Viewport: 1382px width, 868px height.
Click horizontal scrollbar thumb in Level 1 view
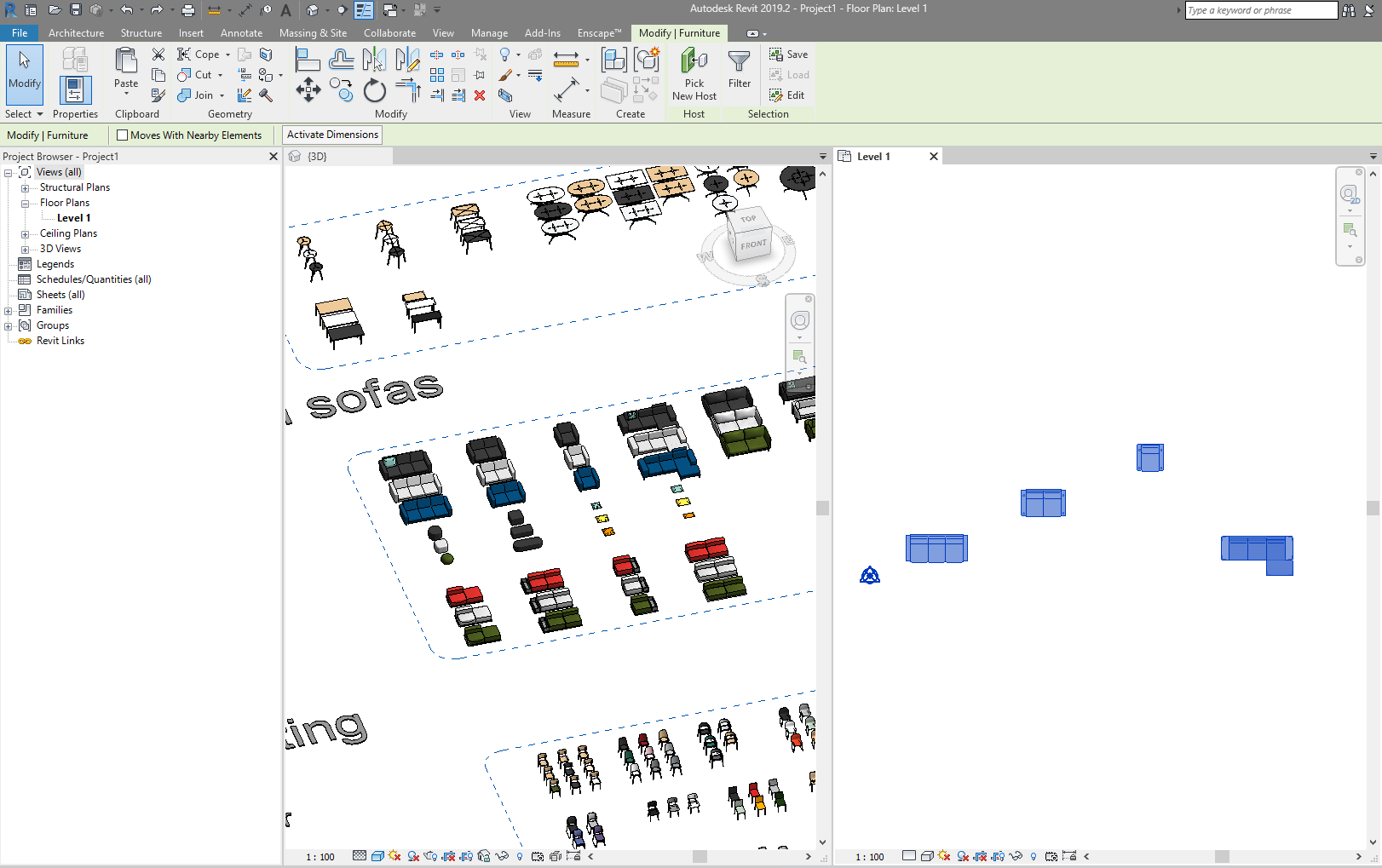coord(1222,857)
